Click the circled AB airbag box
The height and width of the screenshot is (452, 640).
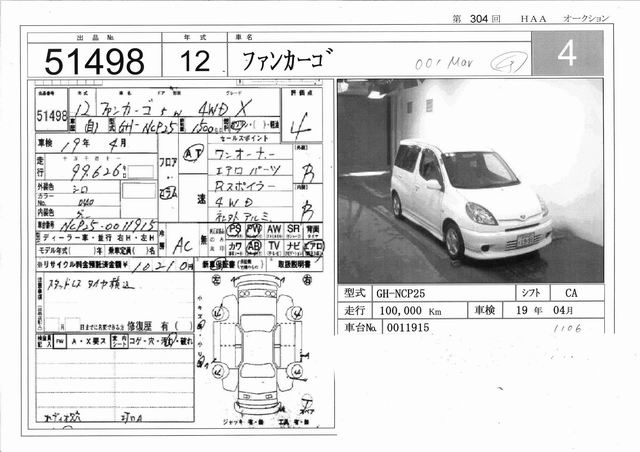(253, 247)
